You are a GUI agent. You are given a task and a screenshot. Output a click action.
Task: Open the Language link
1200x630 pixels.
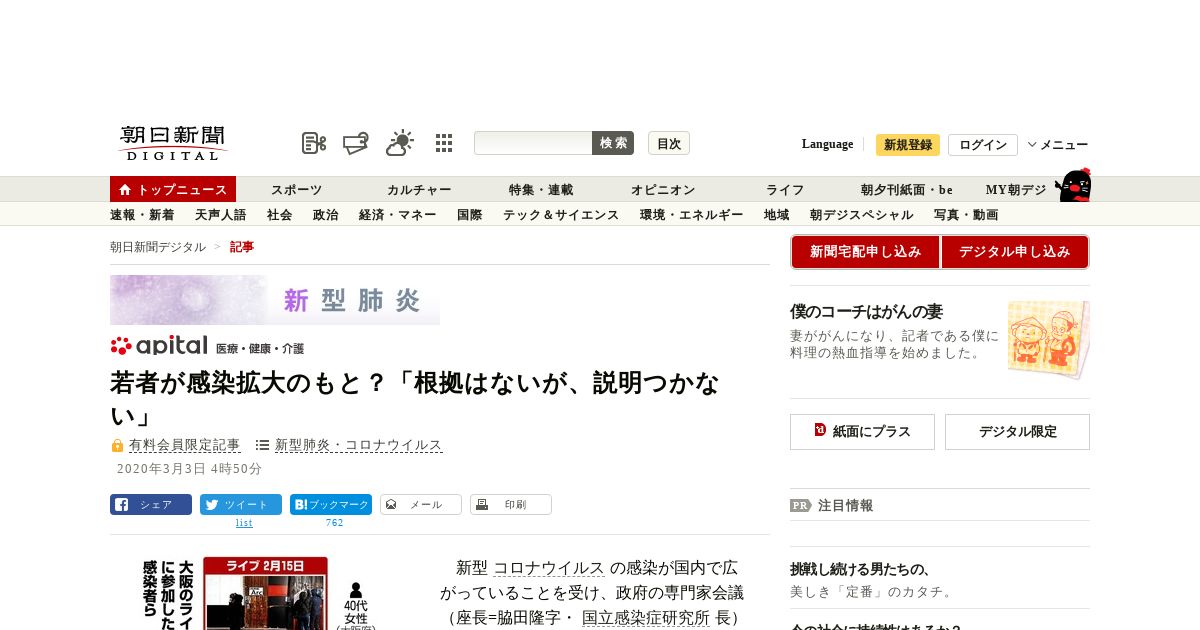coord(827,144)
